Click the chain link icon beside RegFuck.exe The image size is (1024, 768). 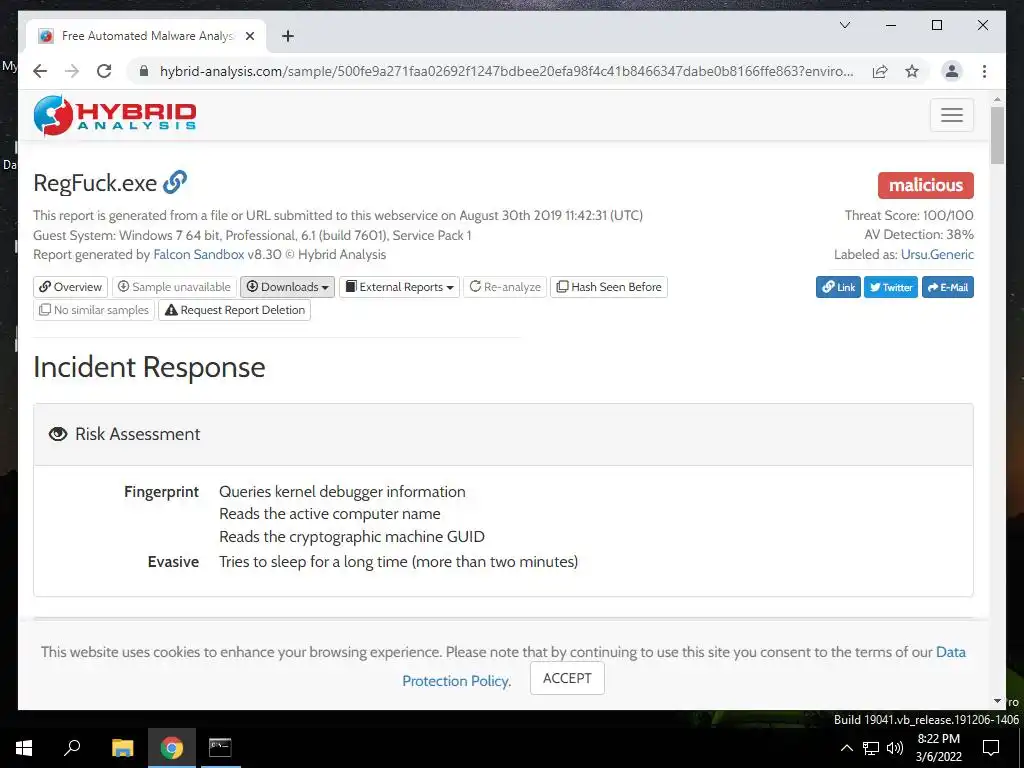click(175, 182)
